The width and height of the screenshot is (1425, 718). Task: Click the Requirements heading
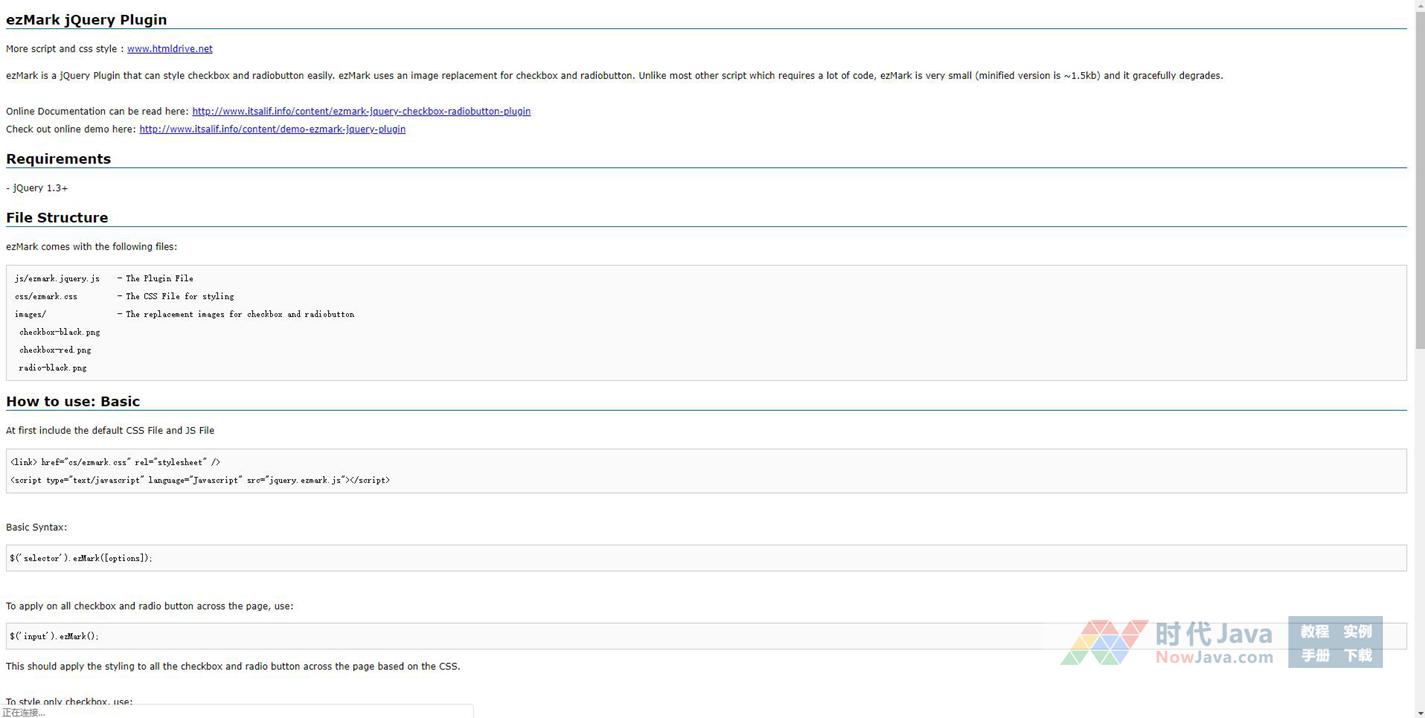[58, 159]
